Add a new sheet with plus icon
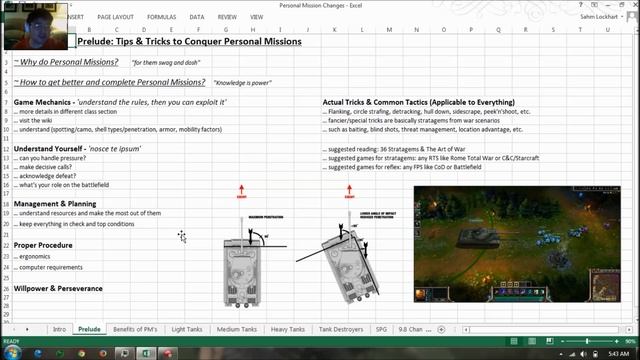 pyautogui.click(x=441, y=329)
